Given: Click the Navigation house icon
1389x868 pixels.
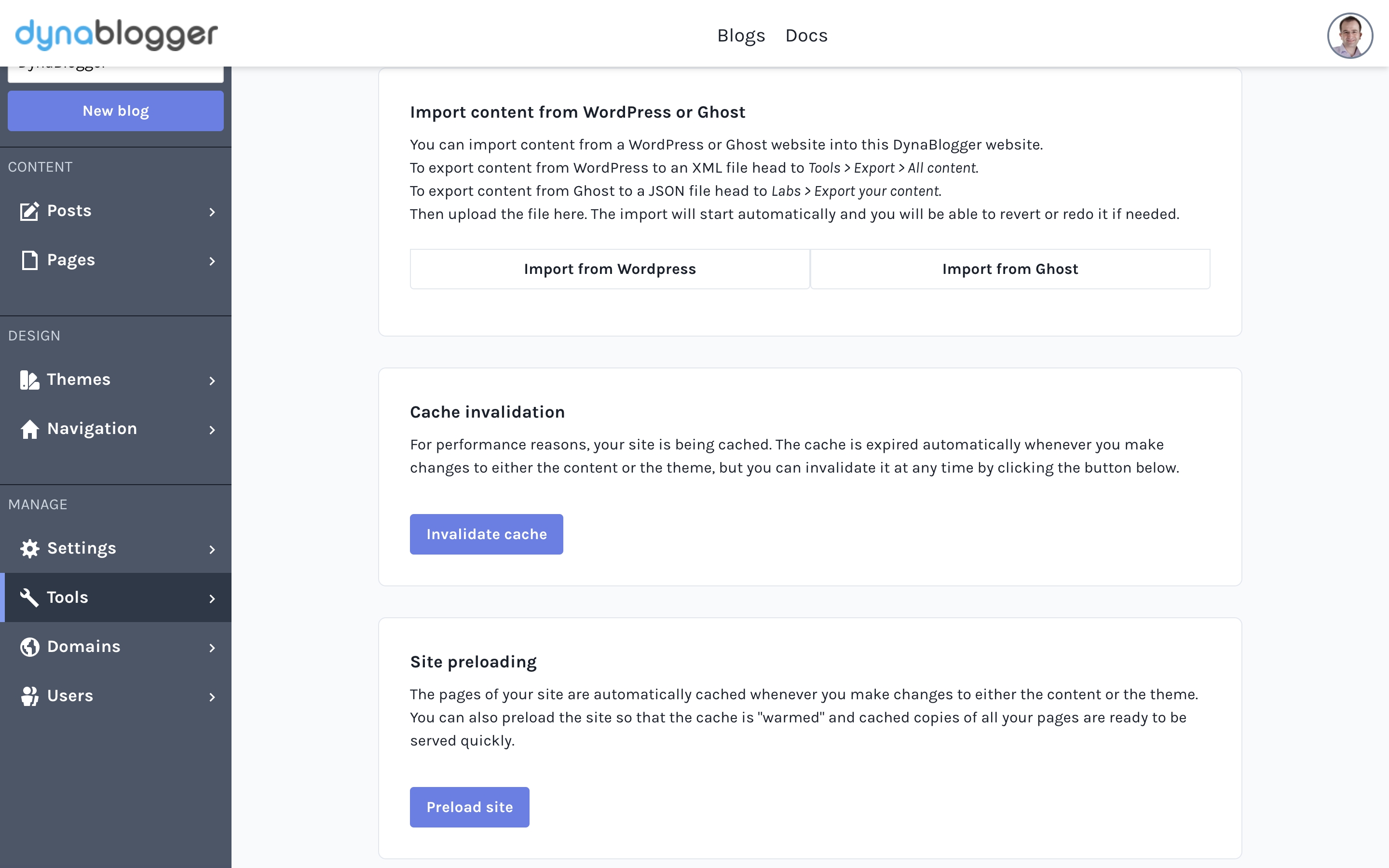Looking at the screenshot, I should [x=29, y=429].
